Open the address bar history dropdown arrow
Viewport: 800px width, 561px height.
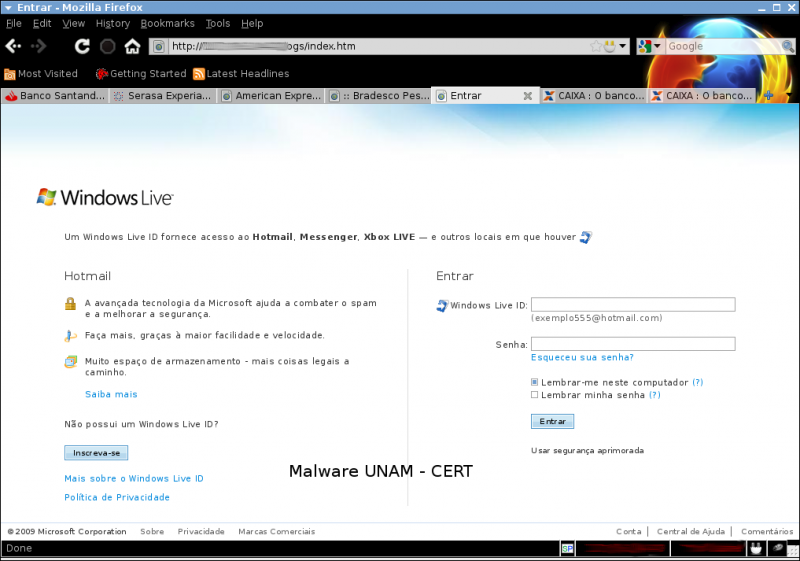622,46
